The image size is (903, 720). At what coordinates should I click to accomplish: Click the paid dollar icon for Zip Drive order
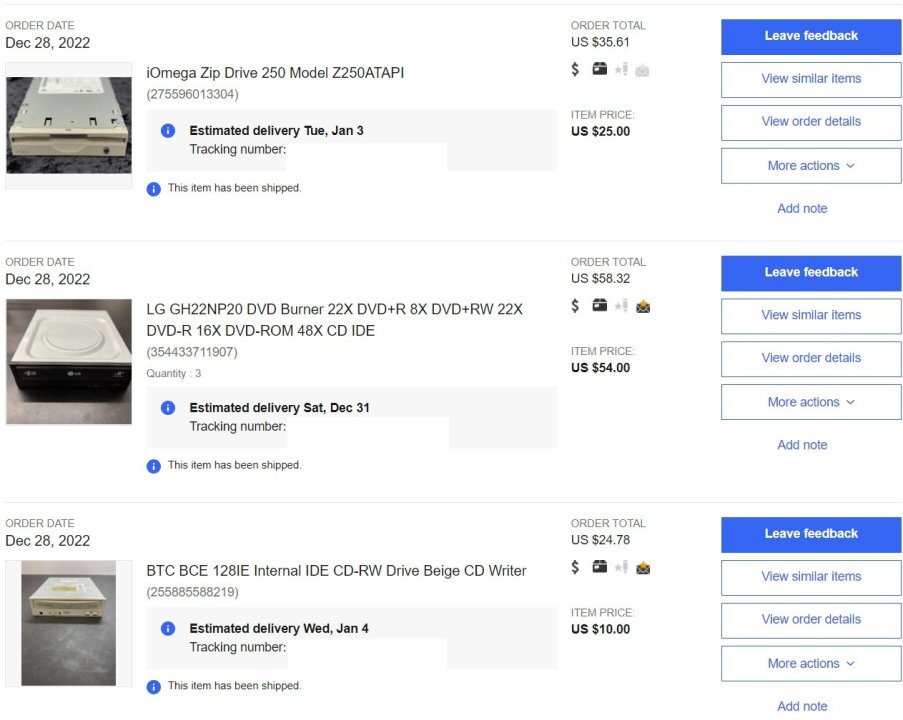[575, 69]
